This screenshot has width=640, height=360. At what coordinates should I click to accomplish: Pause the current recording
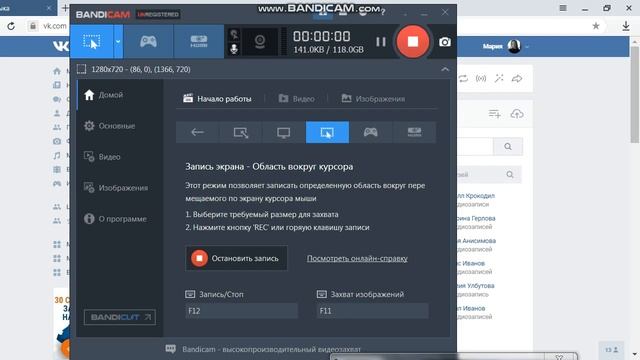click(x=381, y=42)
